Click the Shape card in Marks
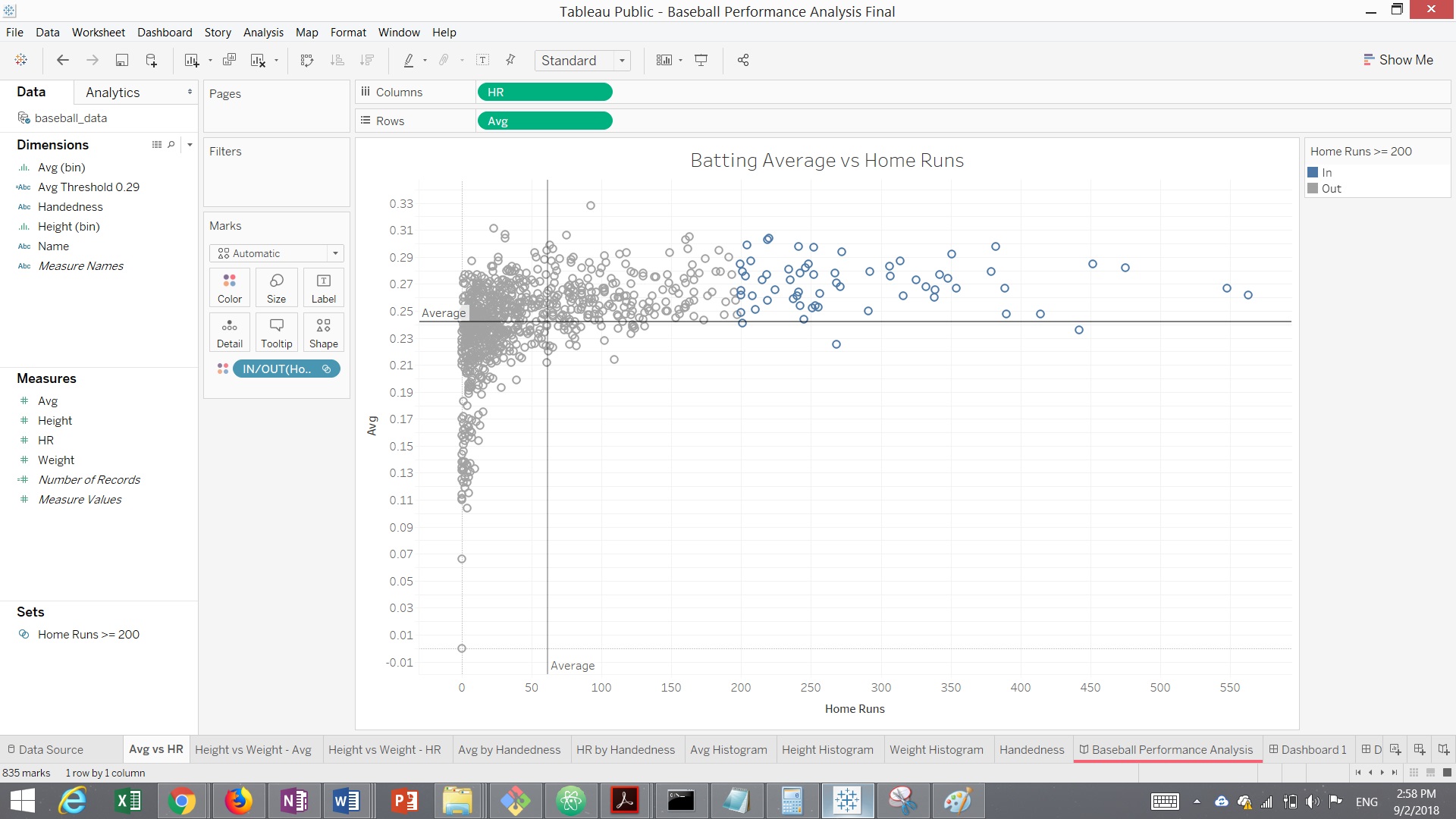Image resolution: width=1456 pixels, height=819 pixels. (x=324, y=332)
